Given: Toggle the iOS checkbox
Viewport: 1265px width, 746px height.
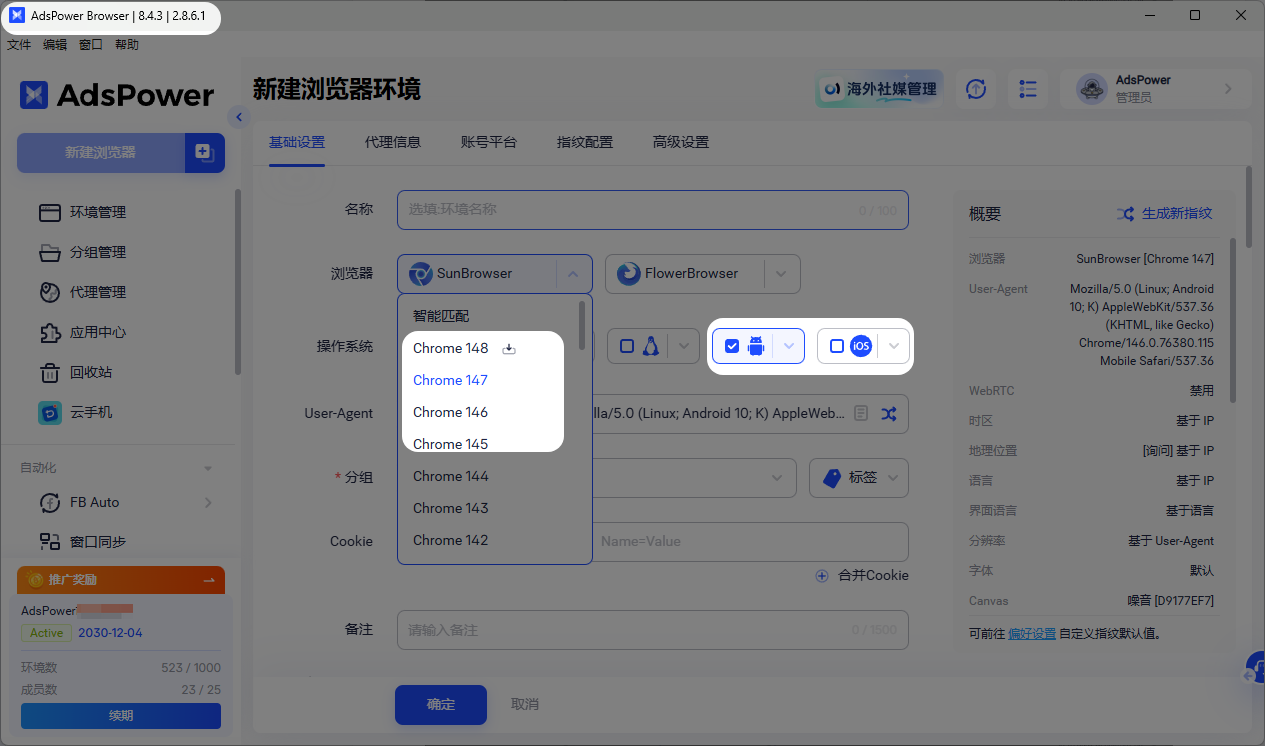Looking at the screenshot, I should click(837, 346).
